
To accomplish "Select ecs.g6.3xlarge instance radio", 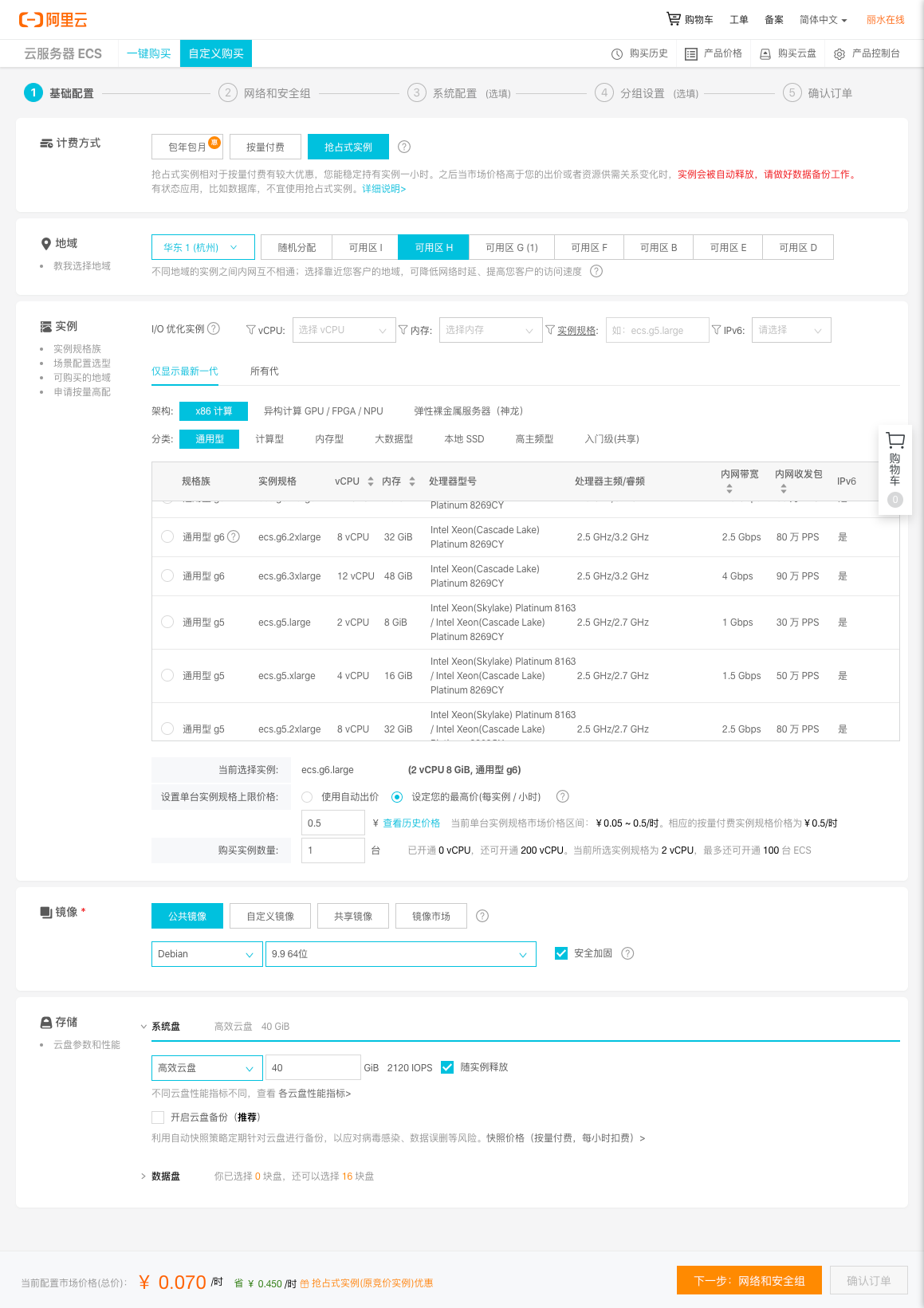I will [167, 575].
